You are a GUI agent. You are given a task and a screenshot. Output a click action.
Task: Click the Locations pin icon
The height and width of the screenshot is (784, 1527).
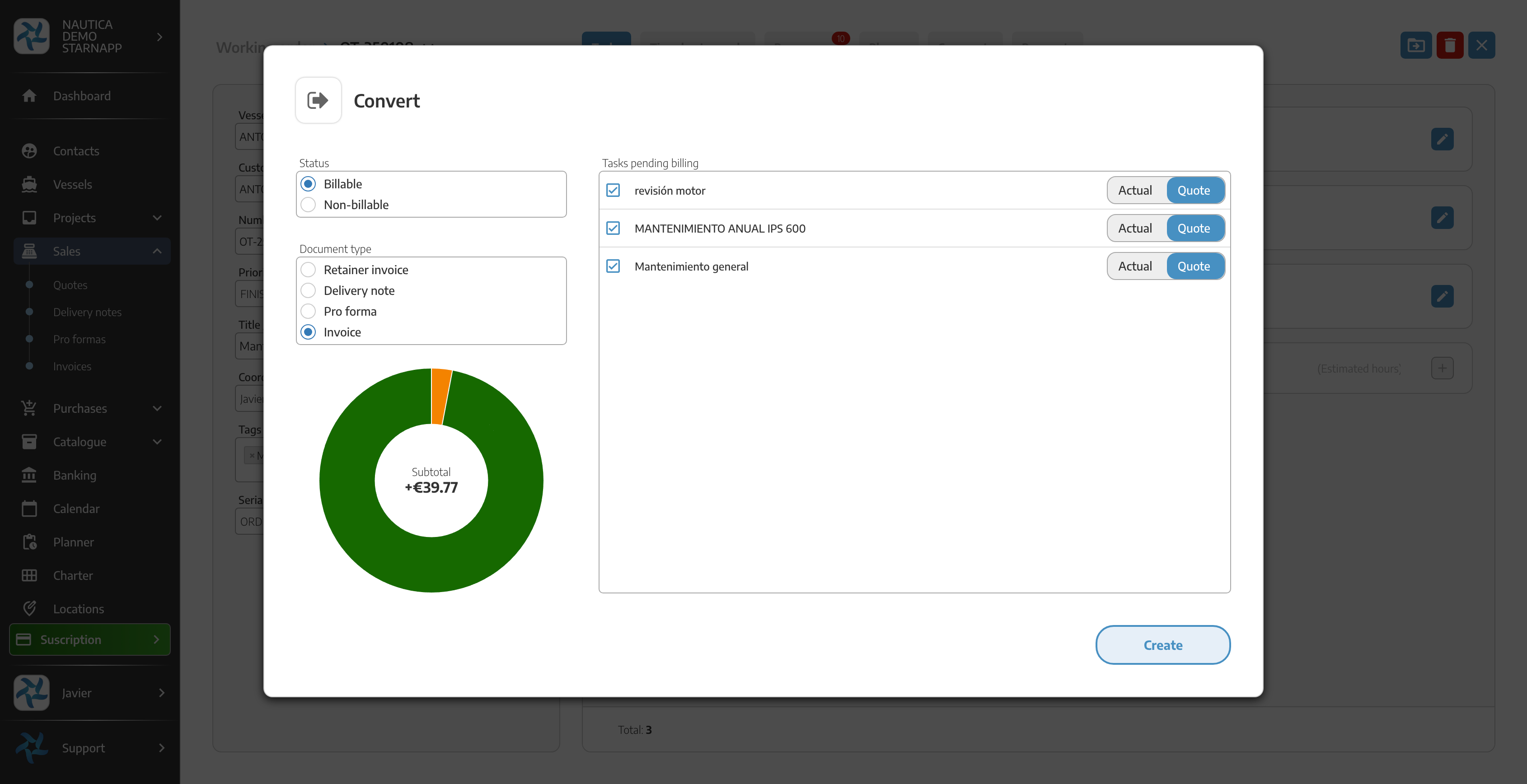[29, 609]
